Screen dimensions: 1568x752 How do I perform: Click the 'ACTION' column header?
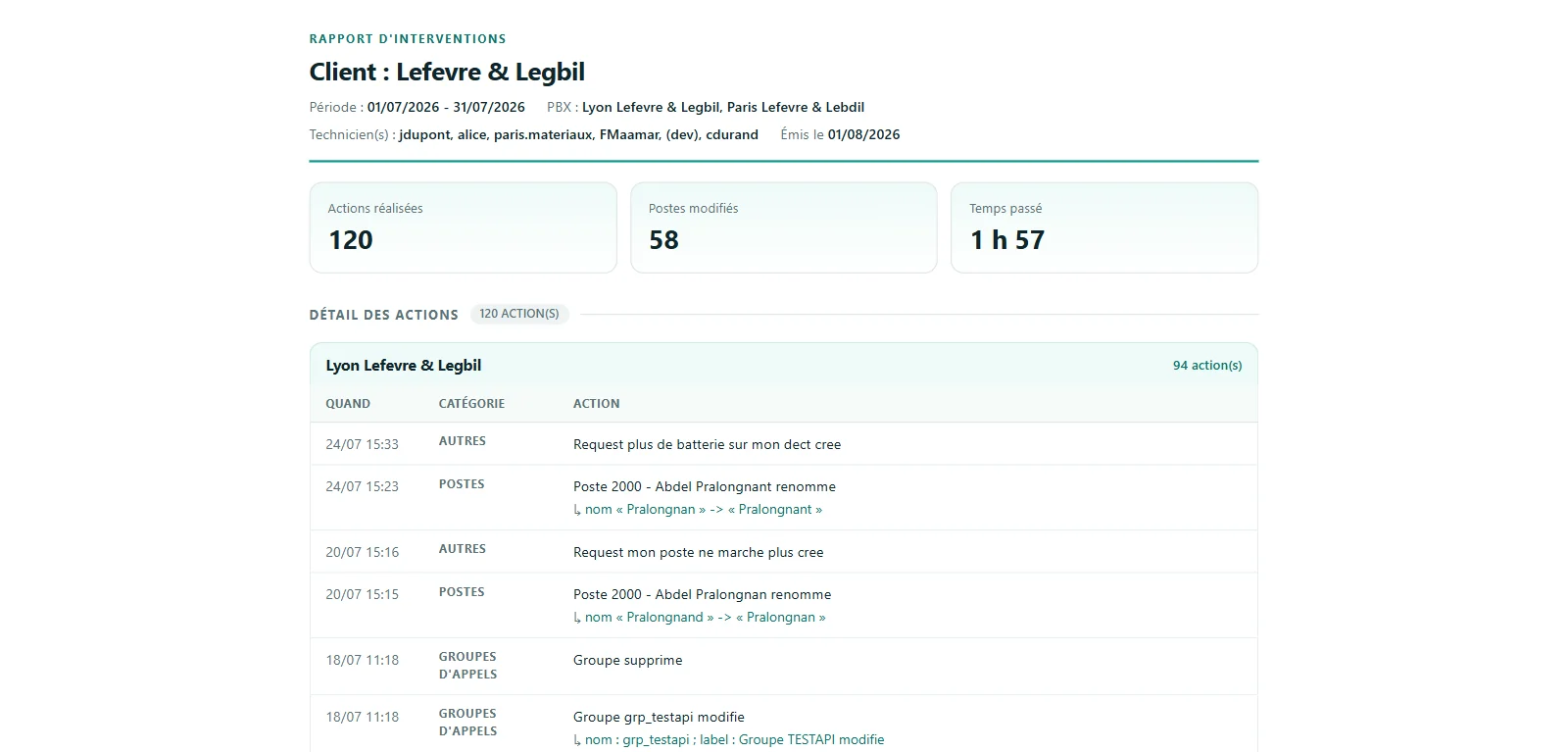click(x=597, y=404)
